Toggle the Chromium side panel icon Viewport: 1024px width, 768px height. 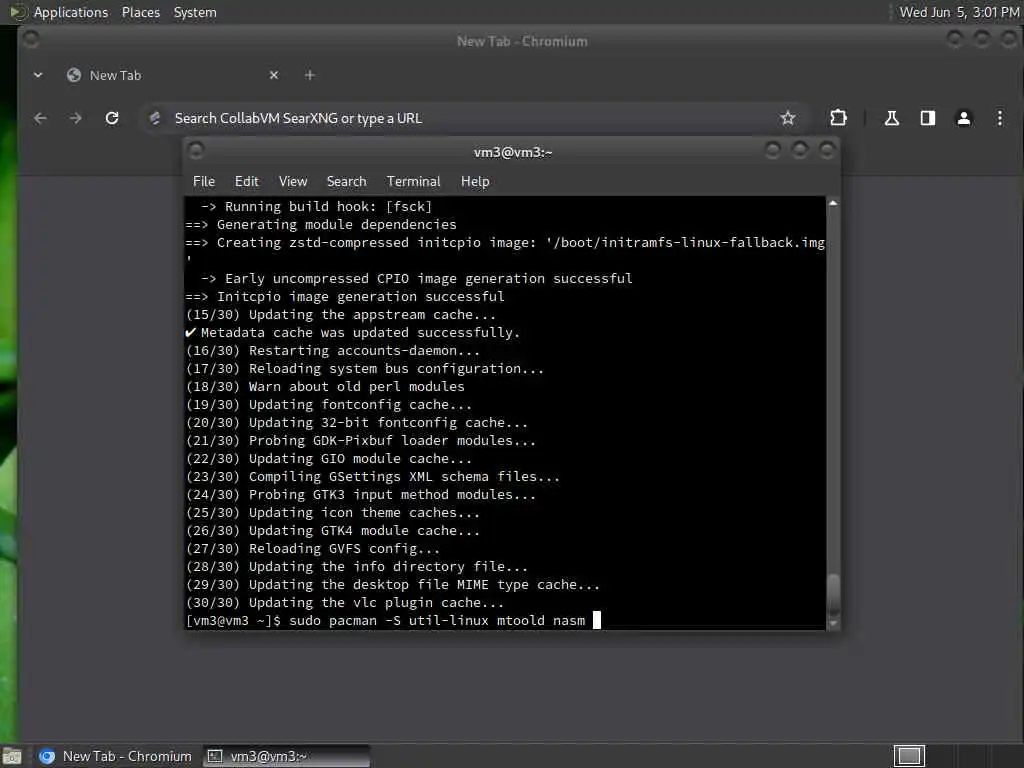927,118
